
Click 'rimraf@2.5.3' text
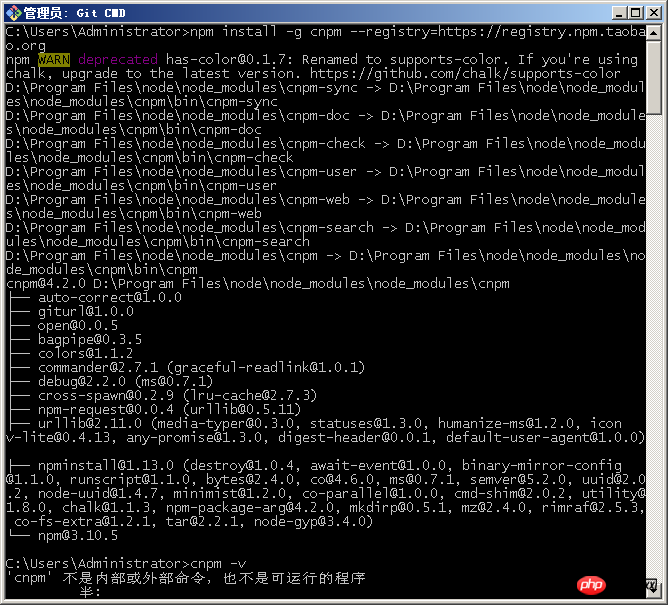coord(590,507)
